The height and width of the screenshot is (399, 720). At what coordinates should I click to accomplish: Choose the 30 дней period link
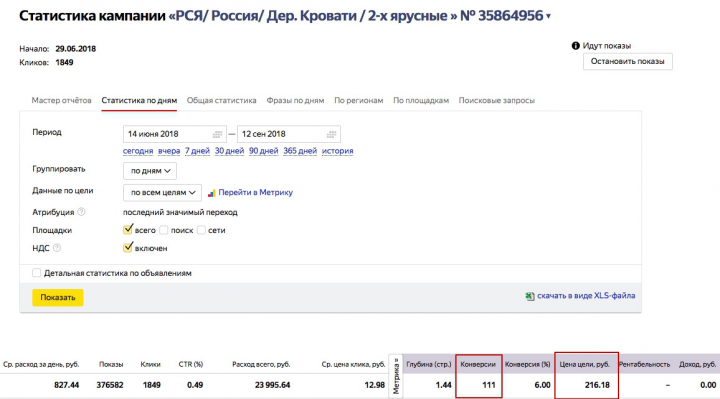(x=229, y=151)
